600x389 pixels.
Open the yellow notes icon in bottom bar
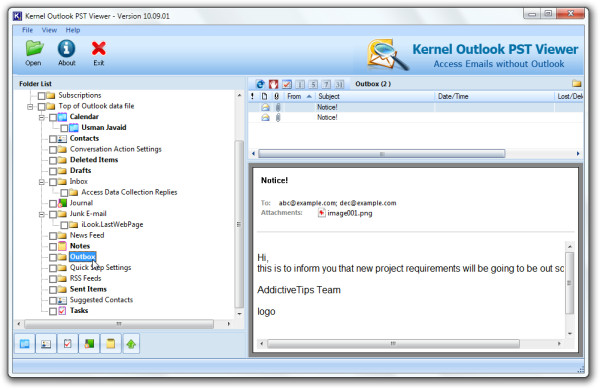point(111,344)
